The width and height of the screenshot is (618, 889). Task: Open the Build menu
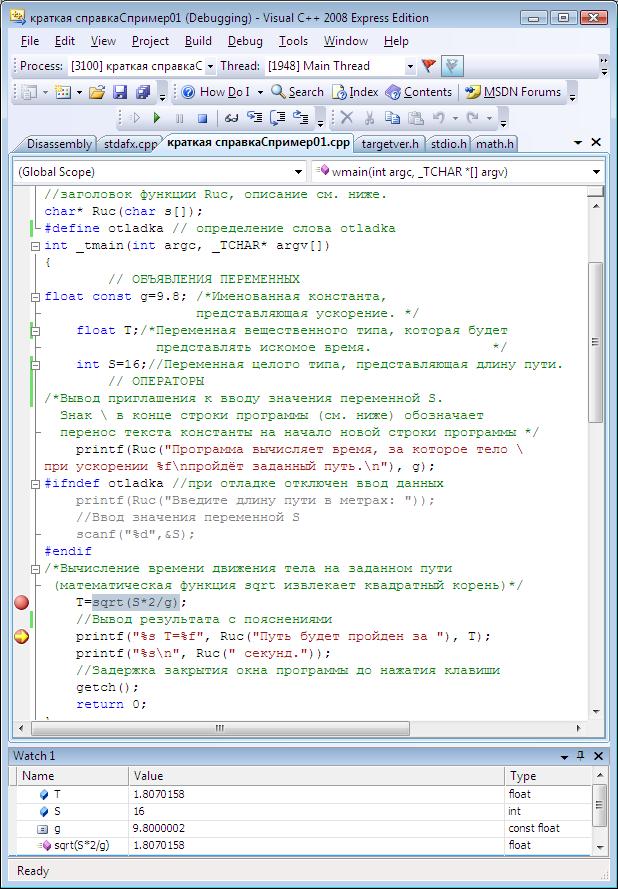coord(198,41)
